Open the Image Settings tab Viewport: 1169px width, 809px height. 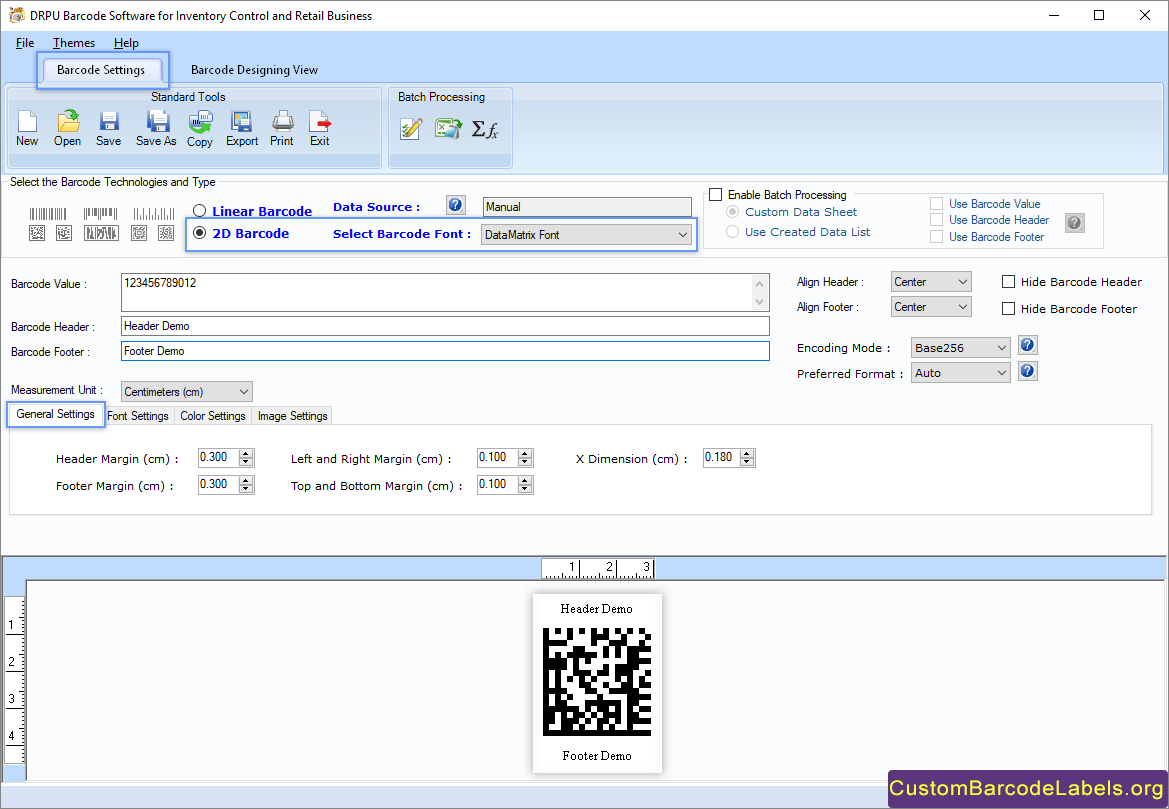click(293, 416)
